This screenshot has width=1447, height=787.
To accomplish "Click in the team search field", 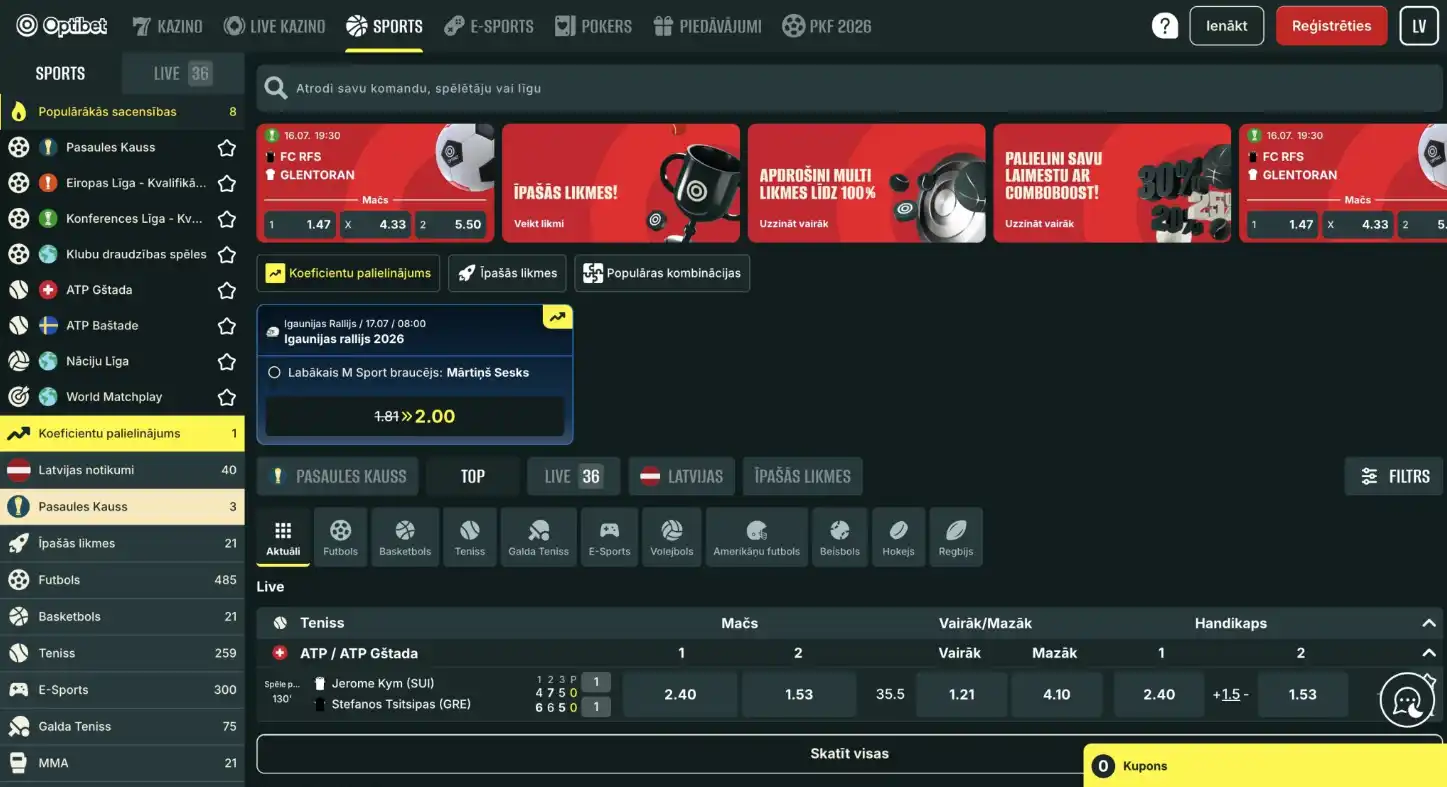I will point(849,89).
